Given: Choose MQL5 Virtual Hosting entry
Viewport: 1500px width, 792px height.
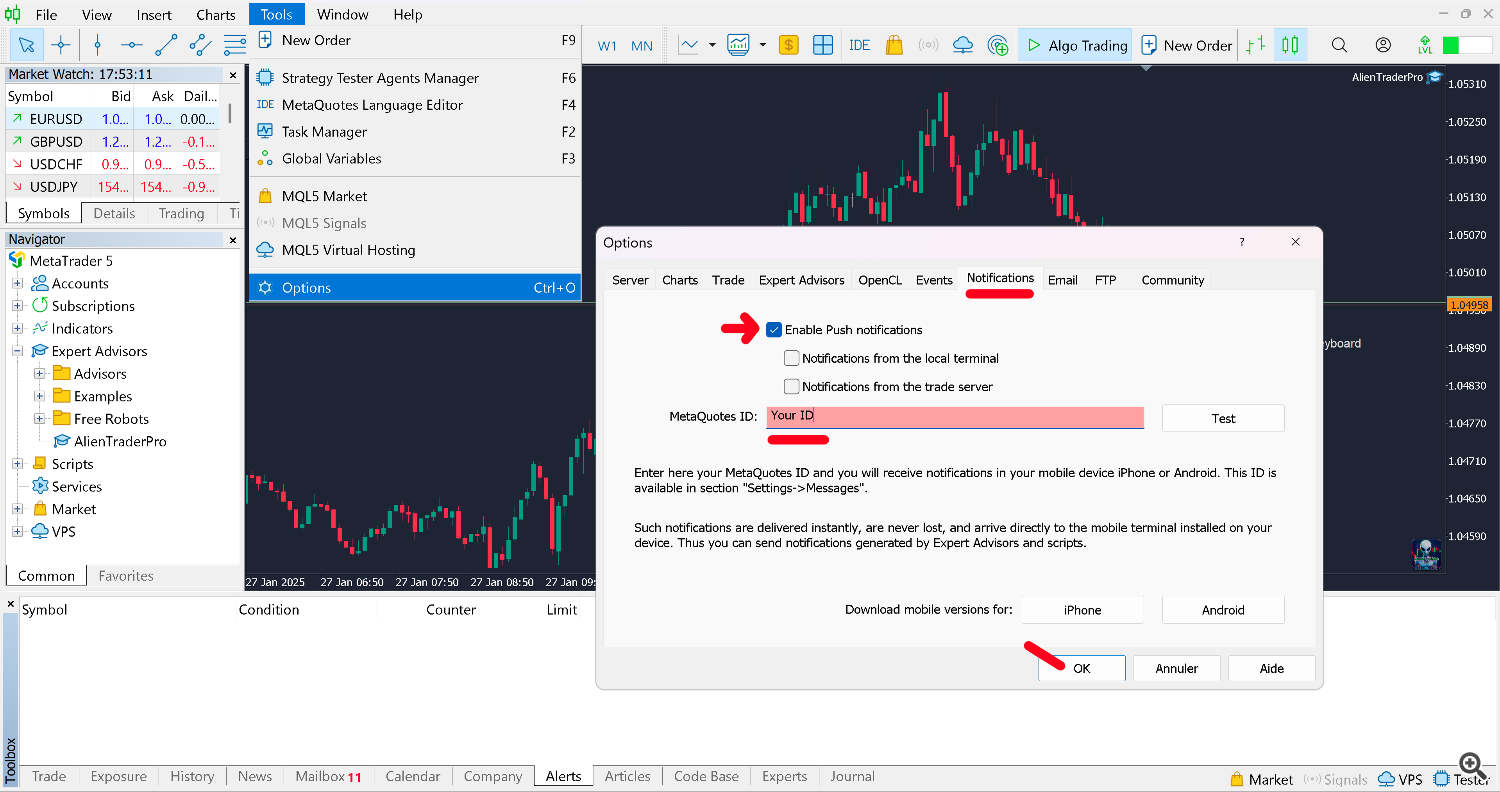Looking at the screenshot, I should tap(414, 250).
